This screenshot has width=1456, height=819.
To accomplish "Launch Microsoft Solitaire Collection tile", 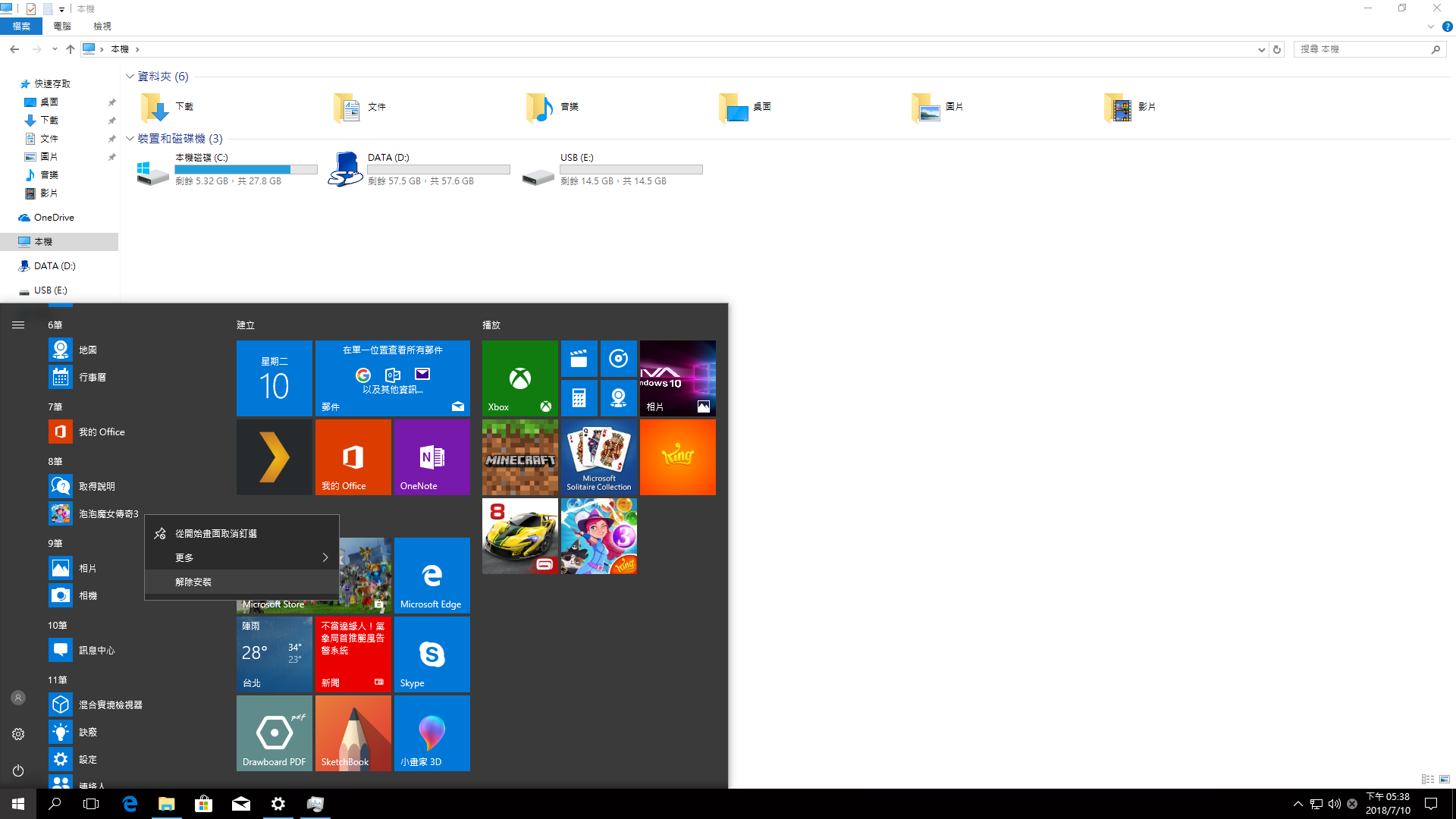I will tap(598, 457).
